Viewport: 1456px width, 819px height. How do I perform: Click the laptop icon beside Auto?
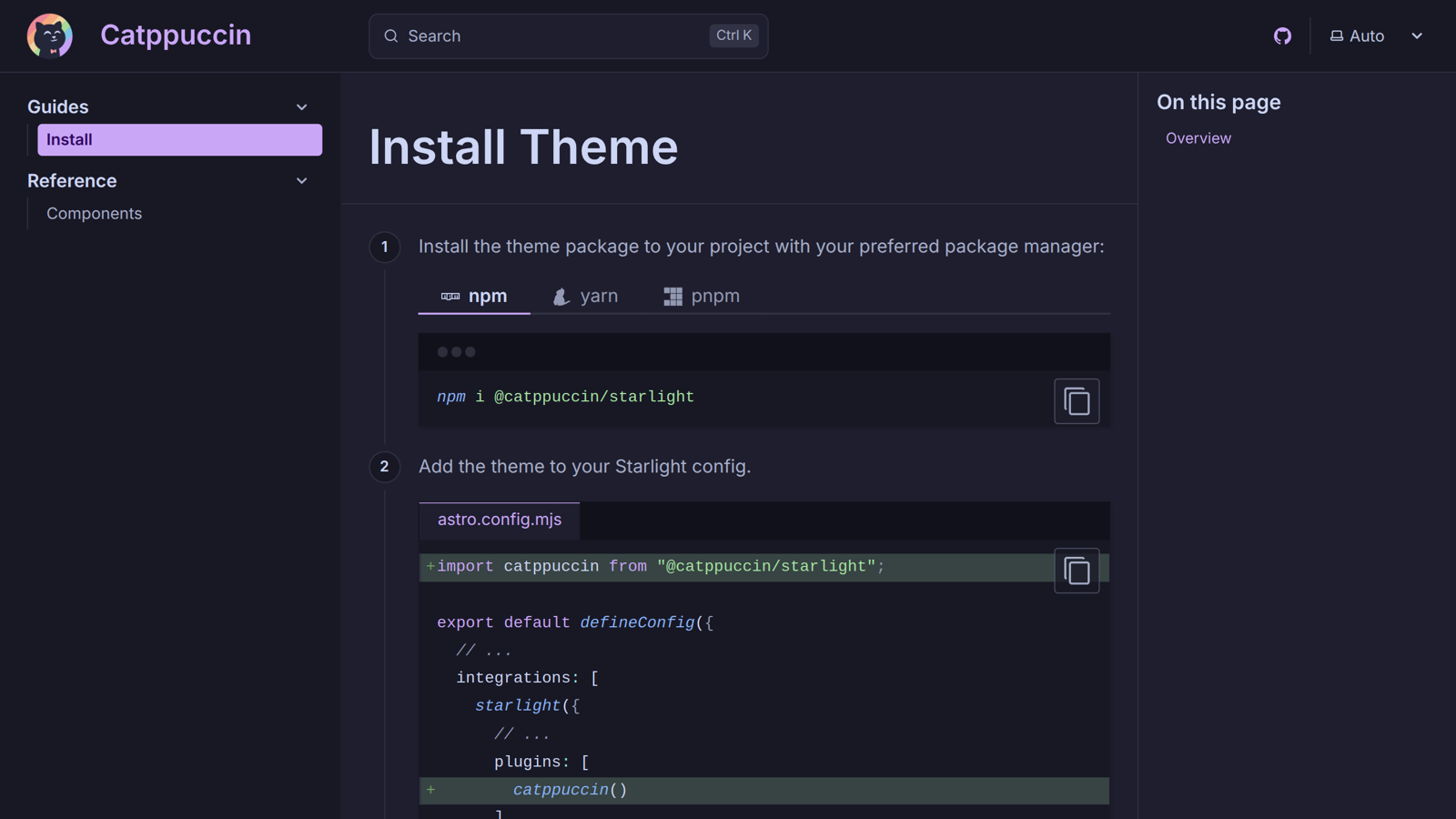[x=1337, y=36]
